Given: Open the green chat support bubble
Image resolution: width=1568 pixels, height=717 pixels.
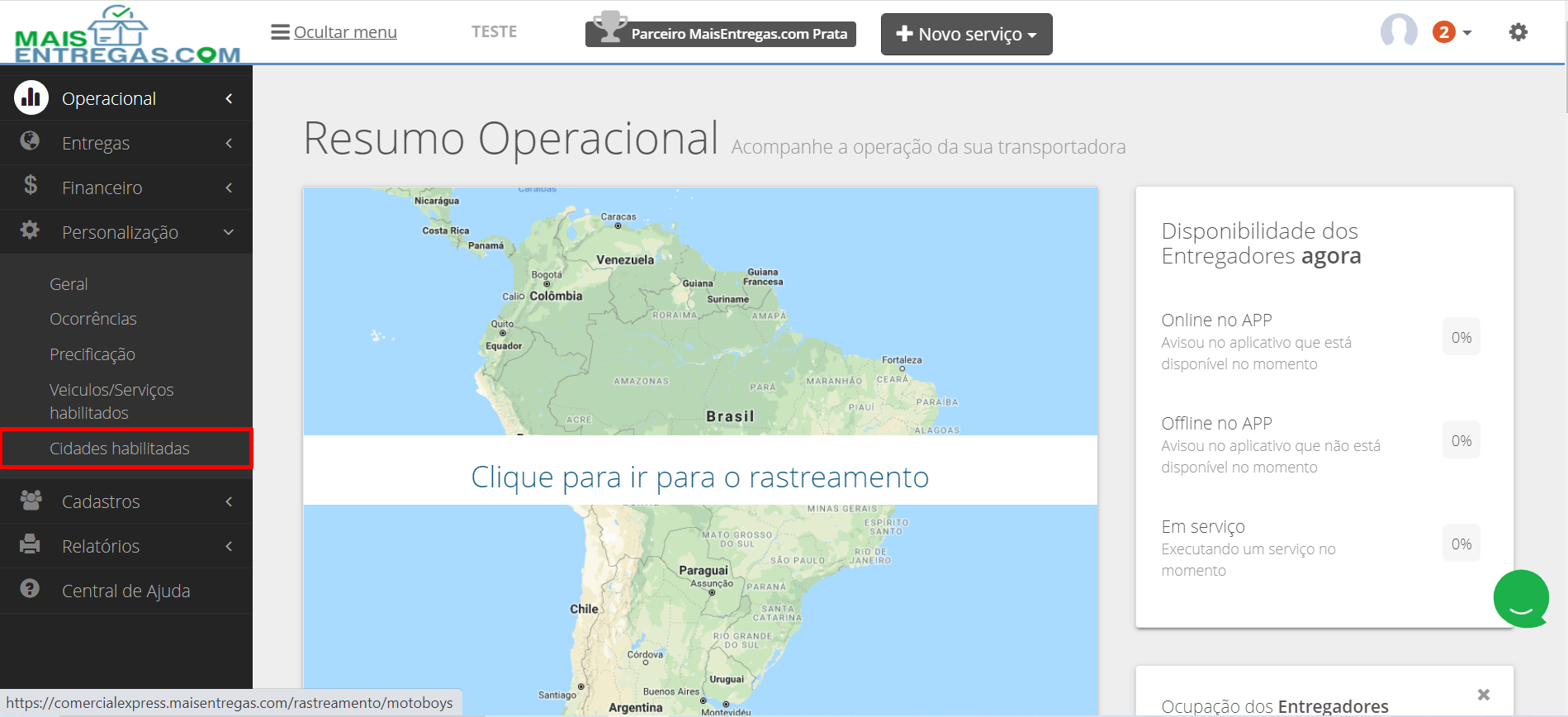Looking at the screenshot, I should click(1521, 599).
